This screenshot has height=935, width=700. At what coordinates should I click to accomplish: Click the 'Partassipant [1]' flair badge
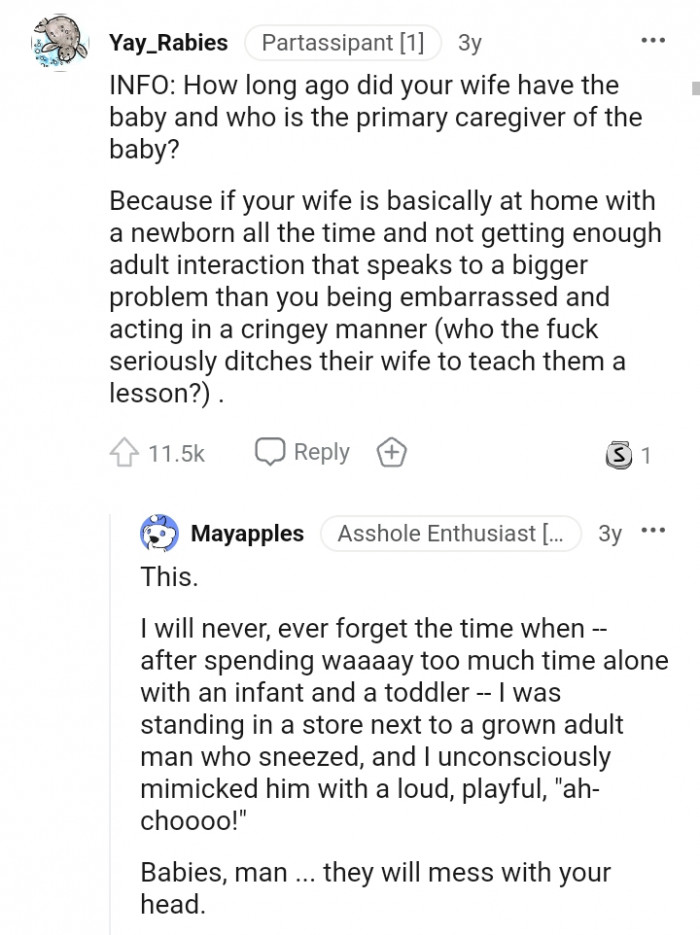342,43
